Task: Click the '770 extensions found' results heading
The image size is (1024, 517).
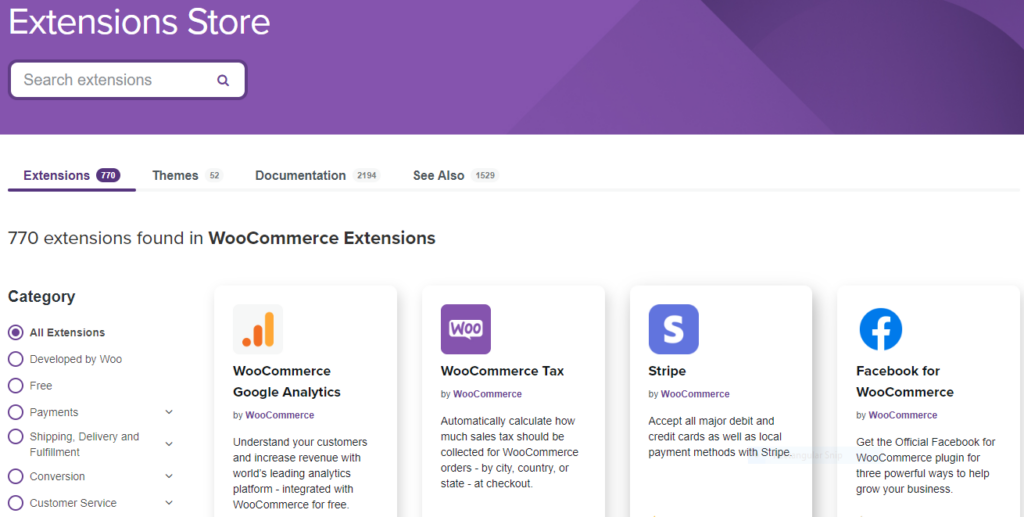Action: click(221, 238)
